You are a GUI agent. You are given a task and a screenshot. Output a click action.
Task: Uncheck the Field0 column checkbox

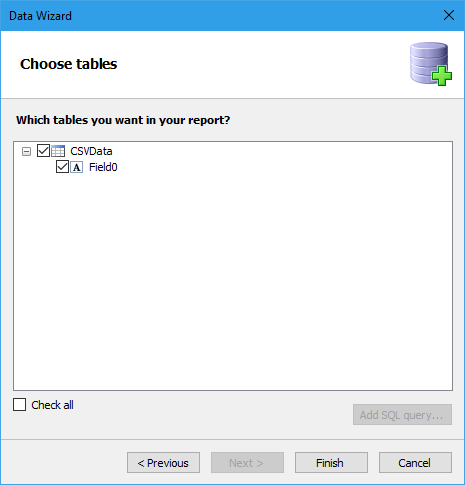pos(62,167)
